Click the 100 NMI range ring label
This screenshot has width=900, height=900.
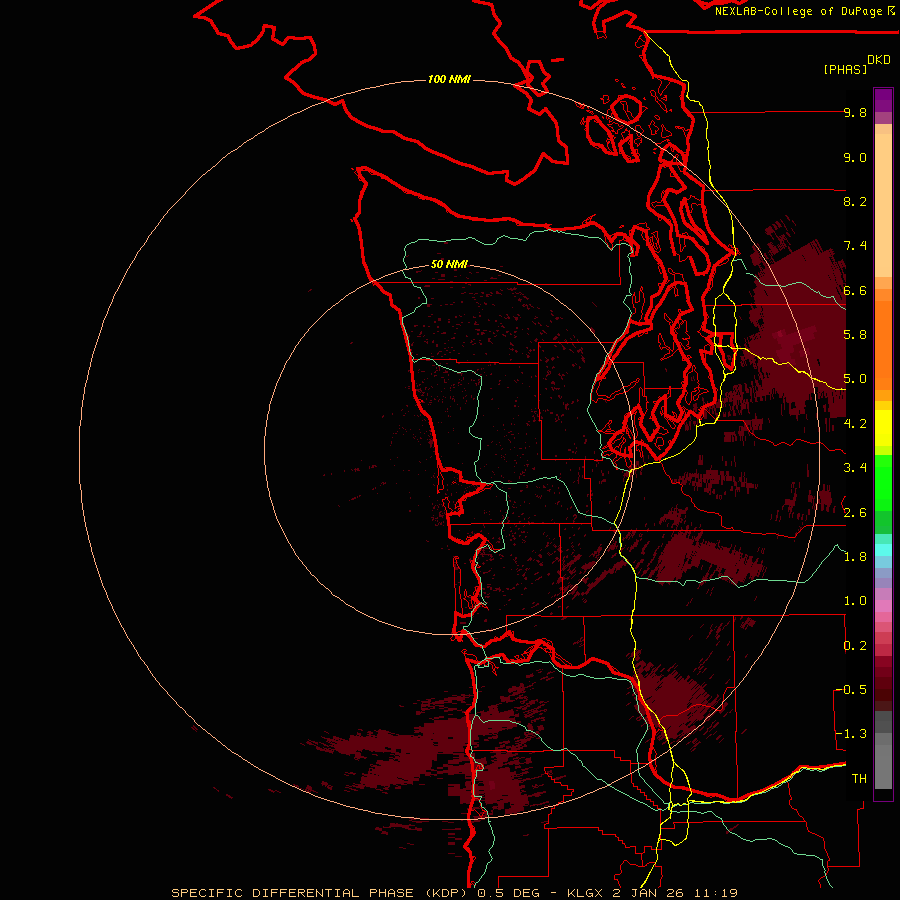(449, 79)
